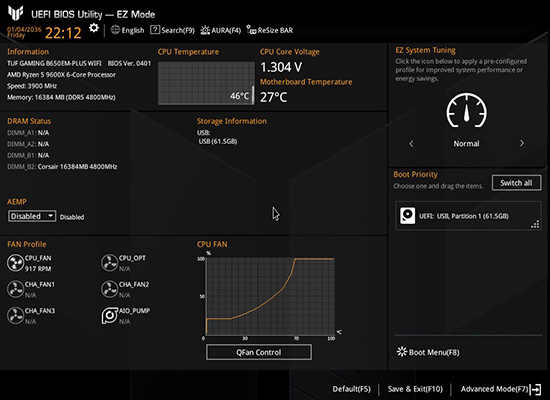Viewport: 550px width, 400px height.
Task: Open QFan Control
Action: (259, 352)
